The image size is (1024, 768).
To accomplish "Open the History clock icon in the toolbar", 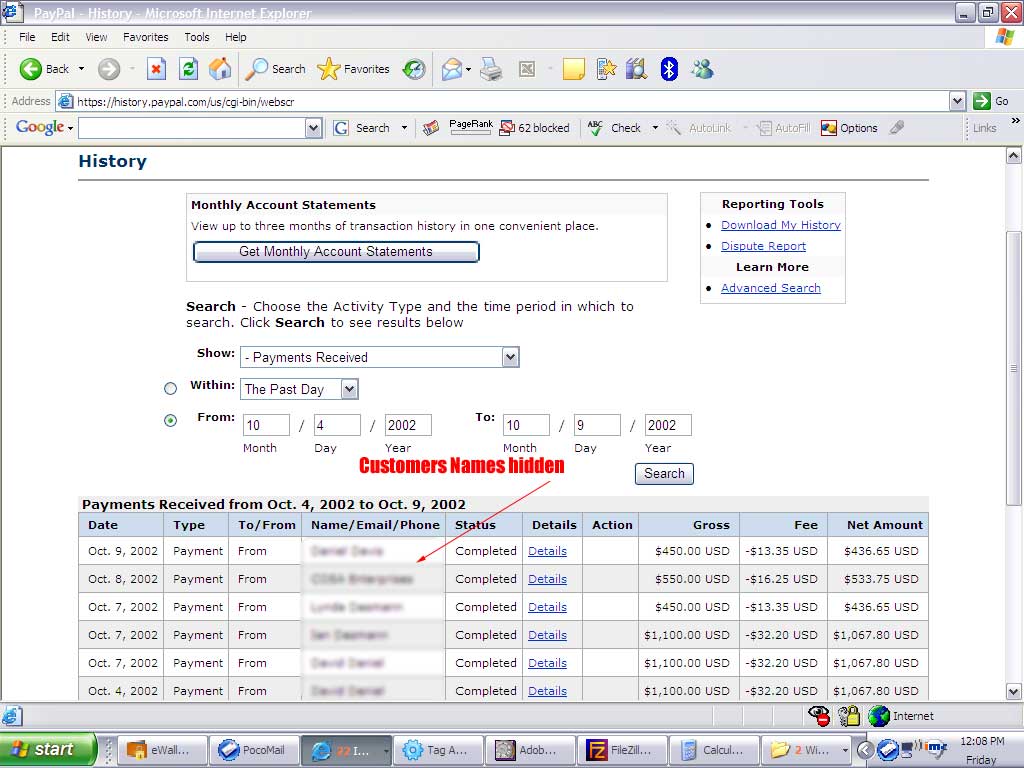I will tap(414, 69).
